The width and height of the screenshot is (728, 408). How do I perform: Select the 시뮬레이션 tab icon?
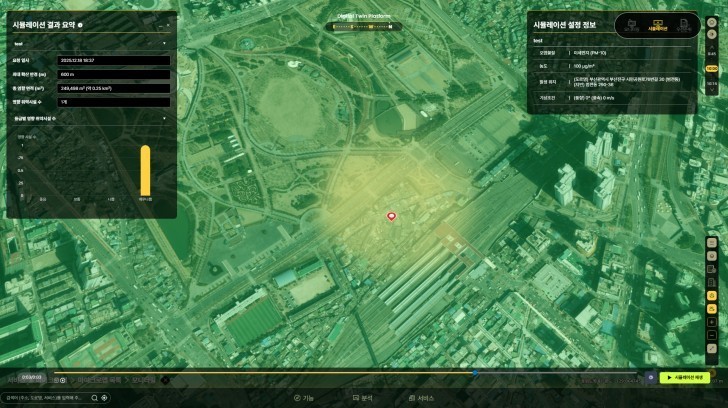tap(657, 25)
